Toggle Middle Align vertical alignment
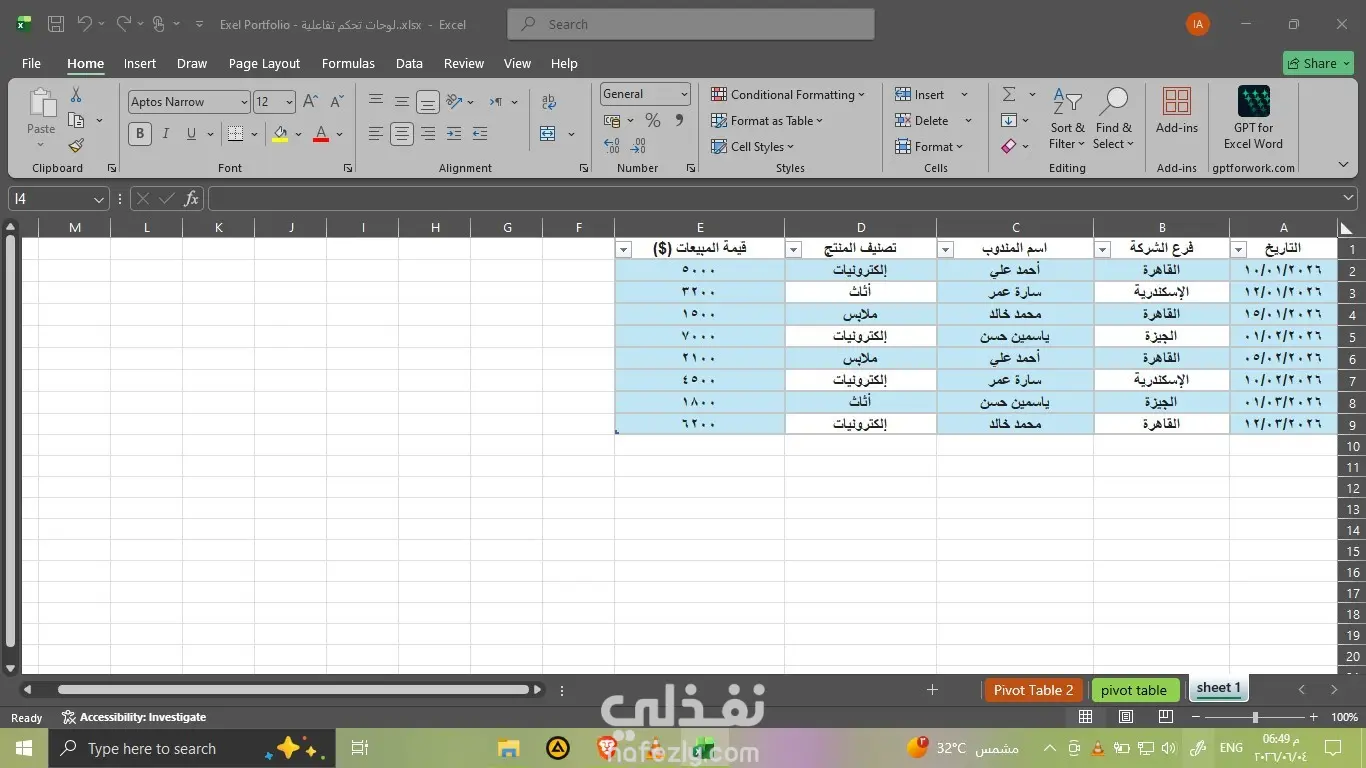This screenshot has height=768, width=1366. pos(402,102)
